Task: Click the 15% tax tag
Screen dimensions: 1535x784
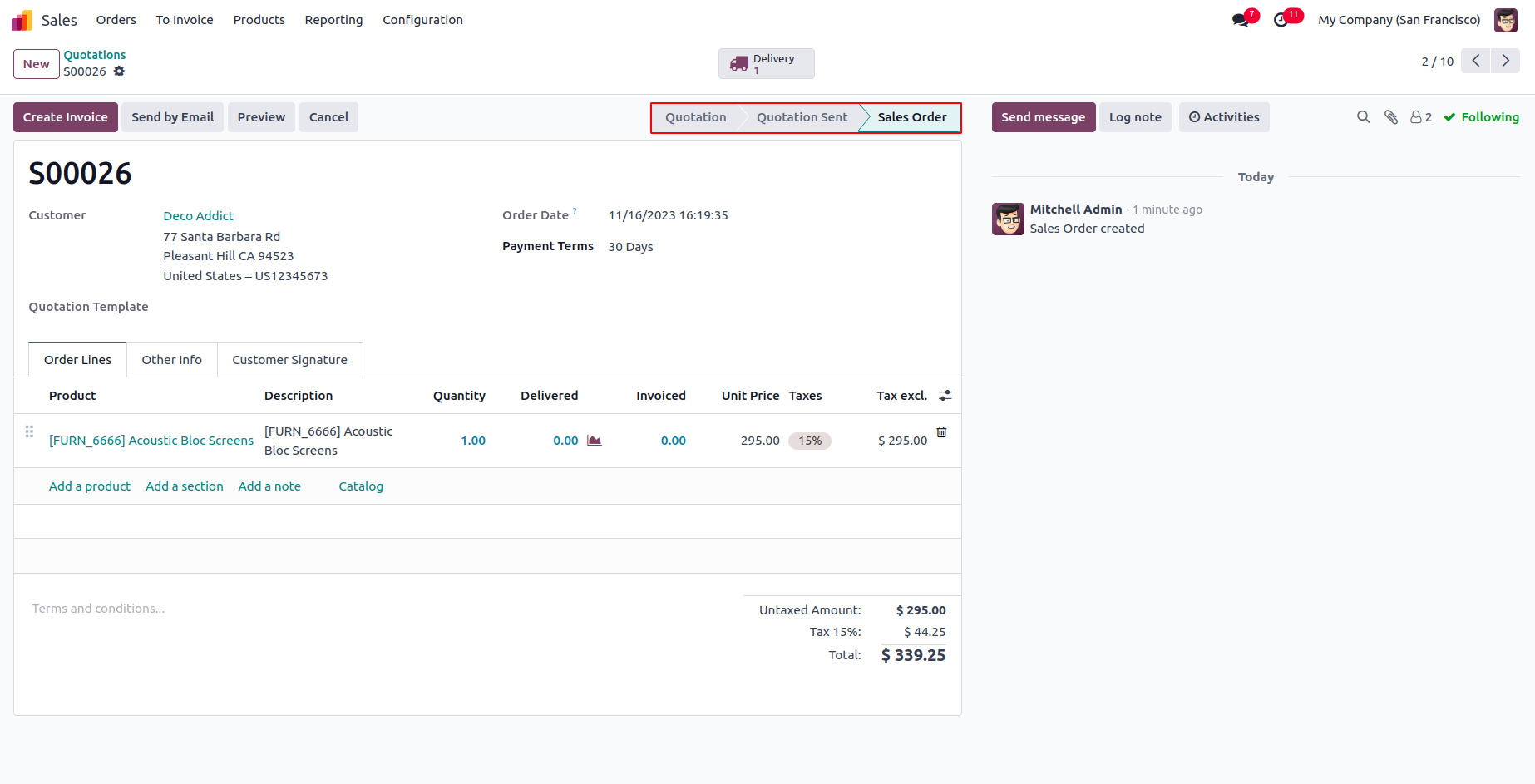Action: pyautogui.click(x=810, y=441)
